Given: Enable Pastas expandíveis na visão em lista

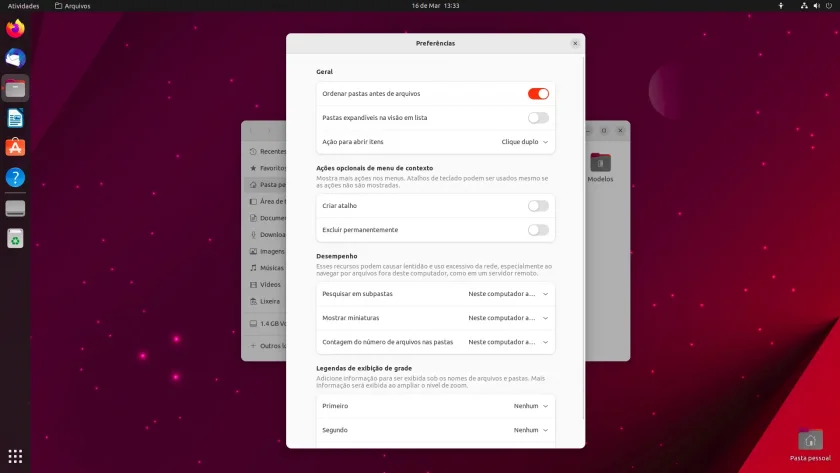Looking at the screenshot, I should [x=538, y=118].
